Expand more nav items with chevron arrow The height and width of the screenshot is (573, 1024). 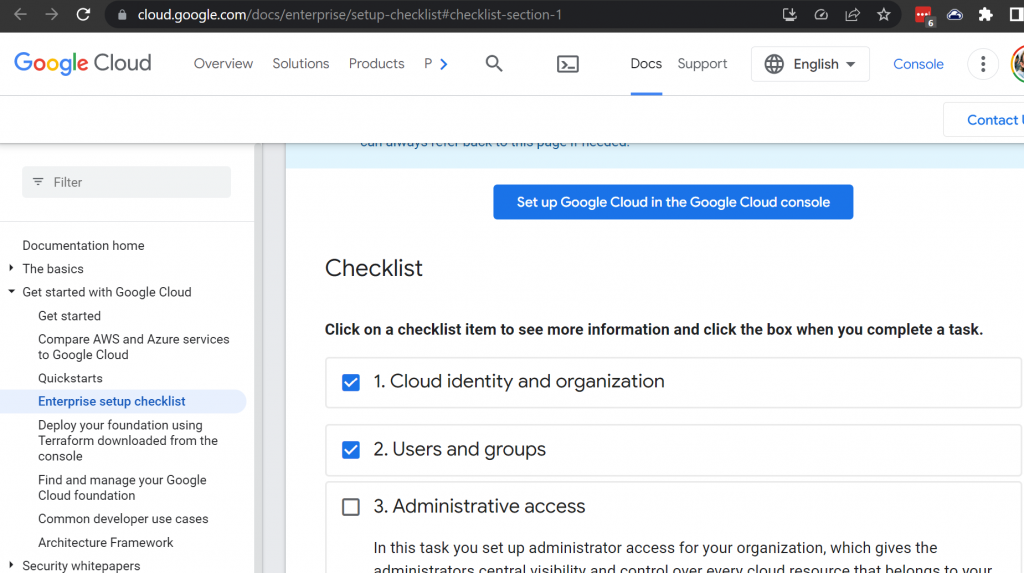point(444,64)
